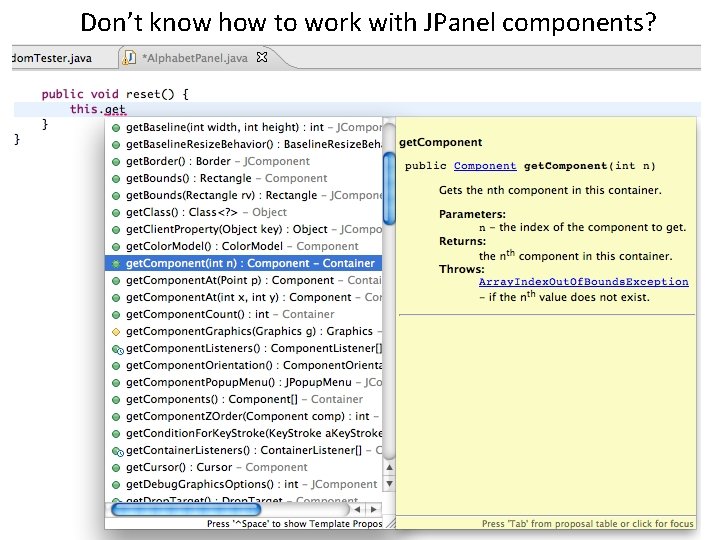Click the green icon beside getConditionForKeyStroke
720x540 pixels.
(x=116, y=434)
